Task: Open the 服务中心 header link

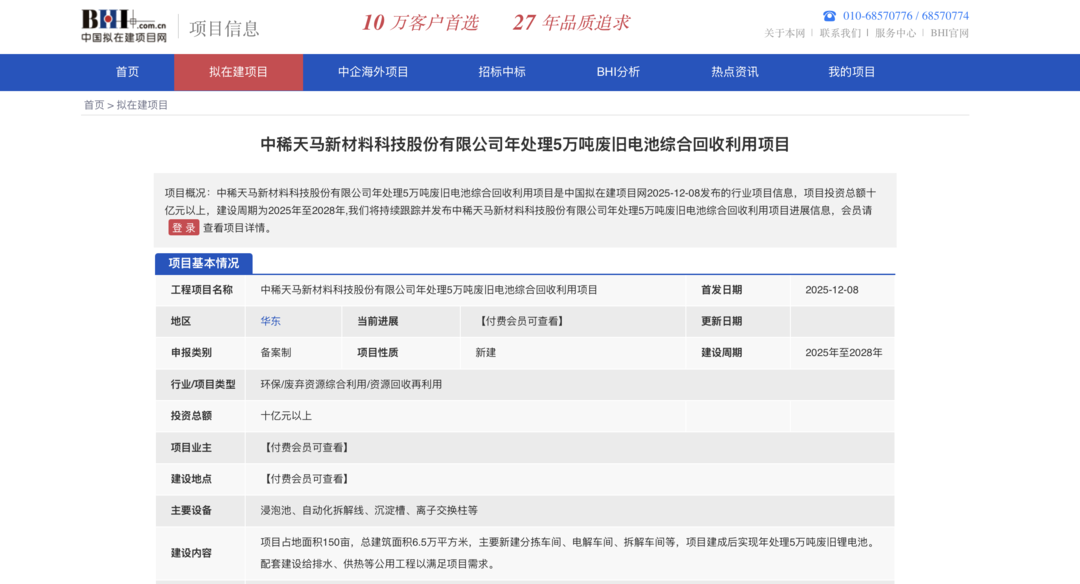Action: pyautogui.click(x=895, y=33)
